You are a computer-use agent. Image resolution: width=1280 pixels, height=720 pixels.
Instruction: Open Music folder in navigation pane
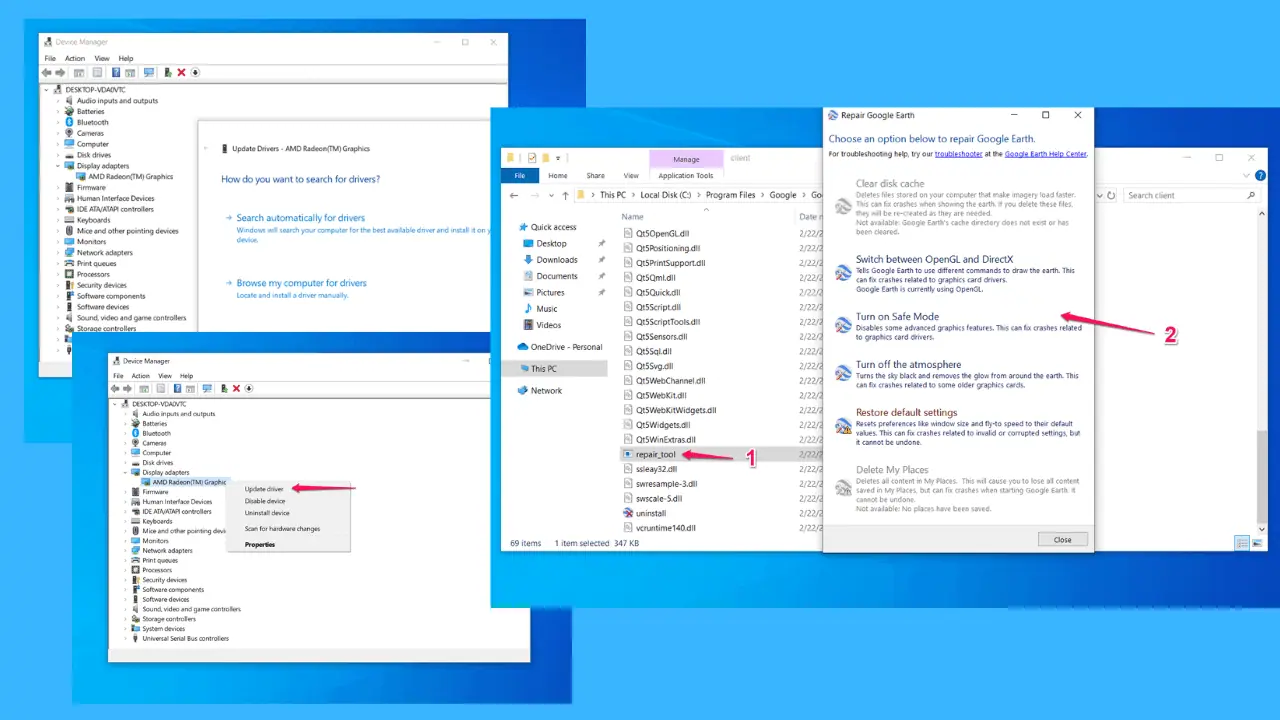(x=547, y=309)
